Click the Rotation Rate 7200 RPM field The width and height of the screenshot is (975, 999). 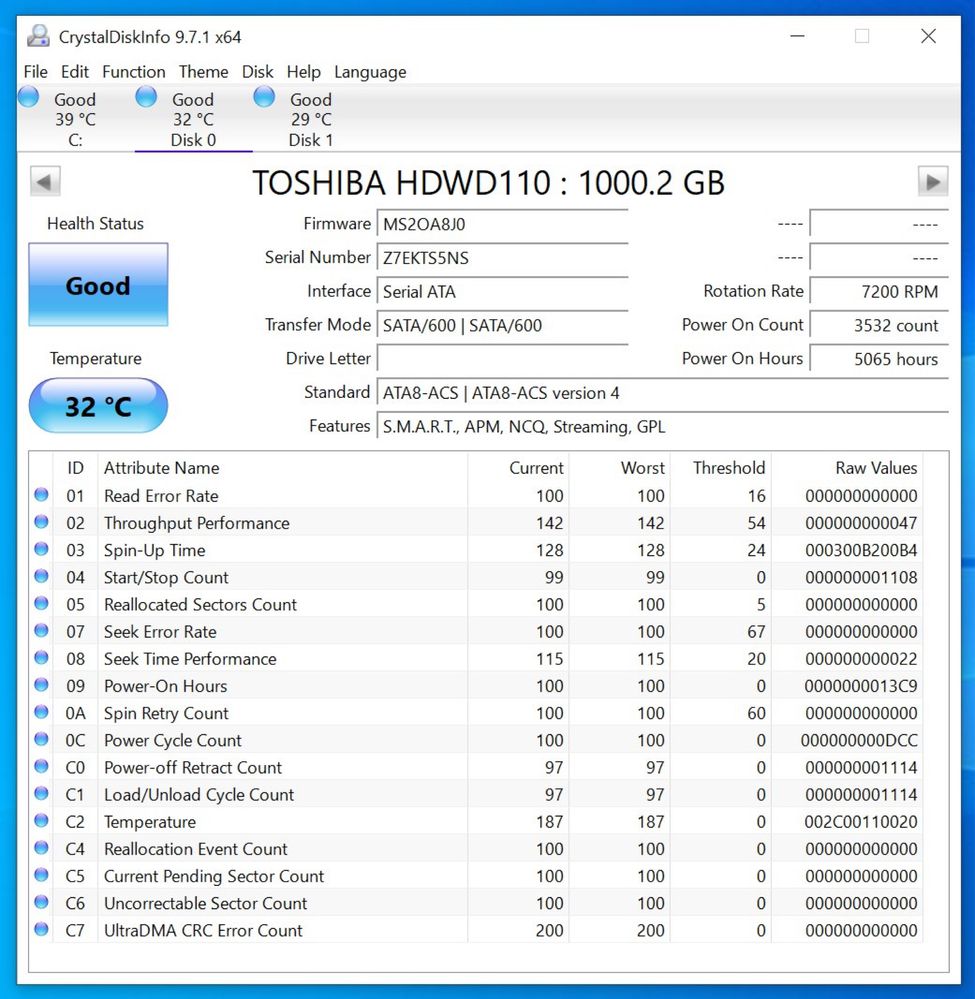click(879, 292)
